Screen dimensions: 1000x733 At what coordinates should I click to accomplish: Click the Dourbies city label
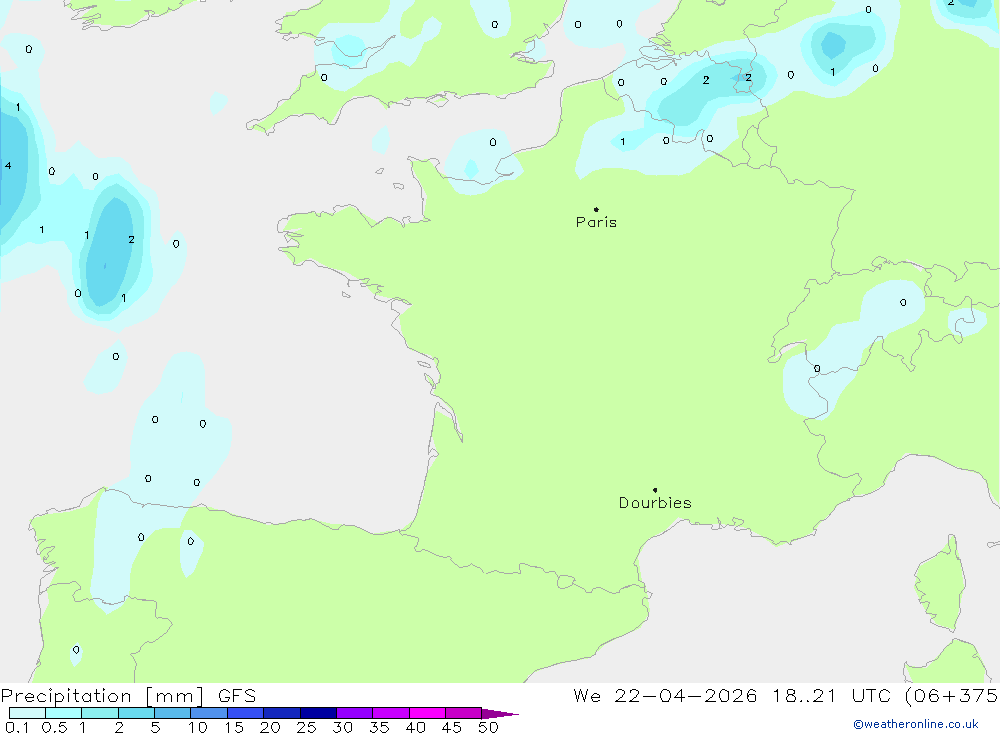tap(655, 503)
